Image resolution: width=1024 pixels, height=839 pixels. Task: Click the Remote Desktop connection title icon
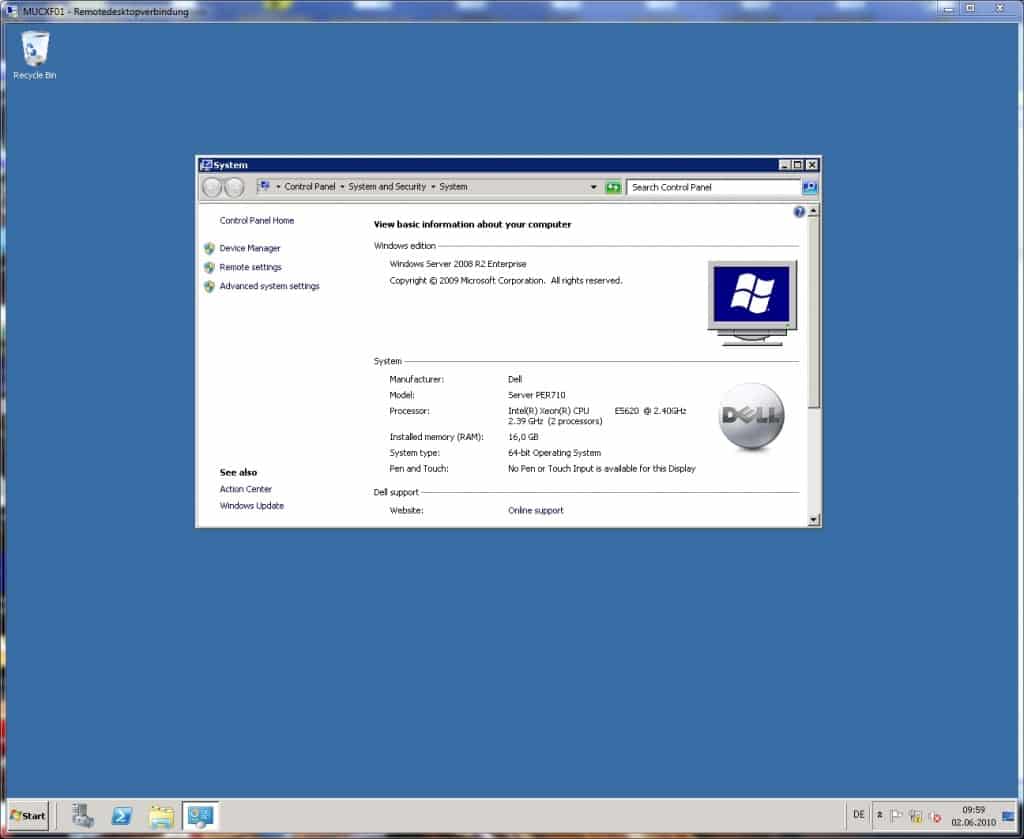pos(12,11)
